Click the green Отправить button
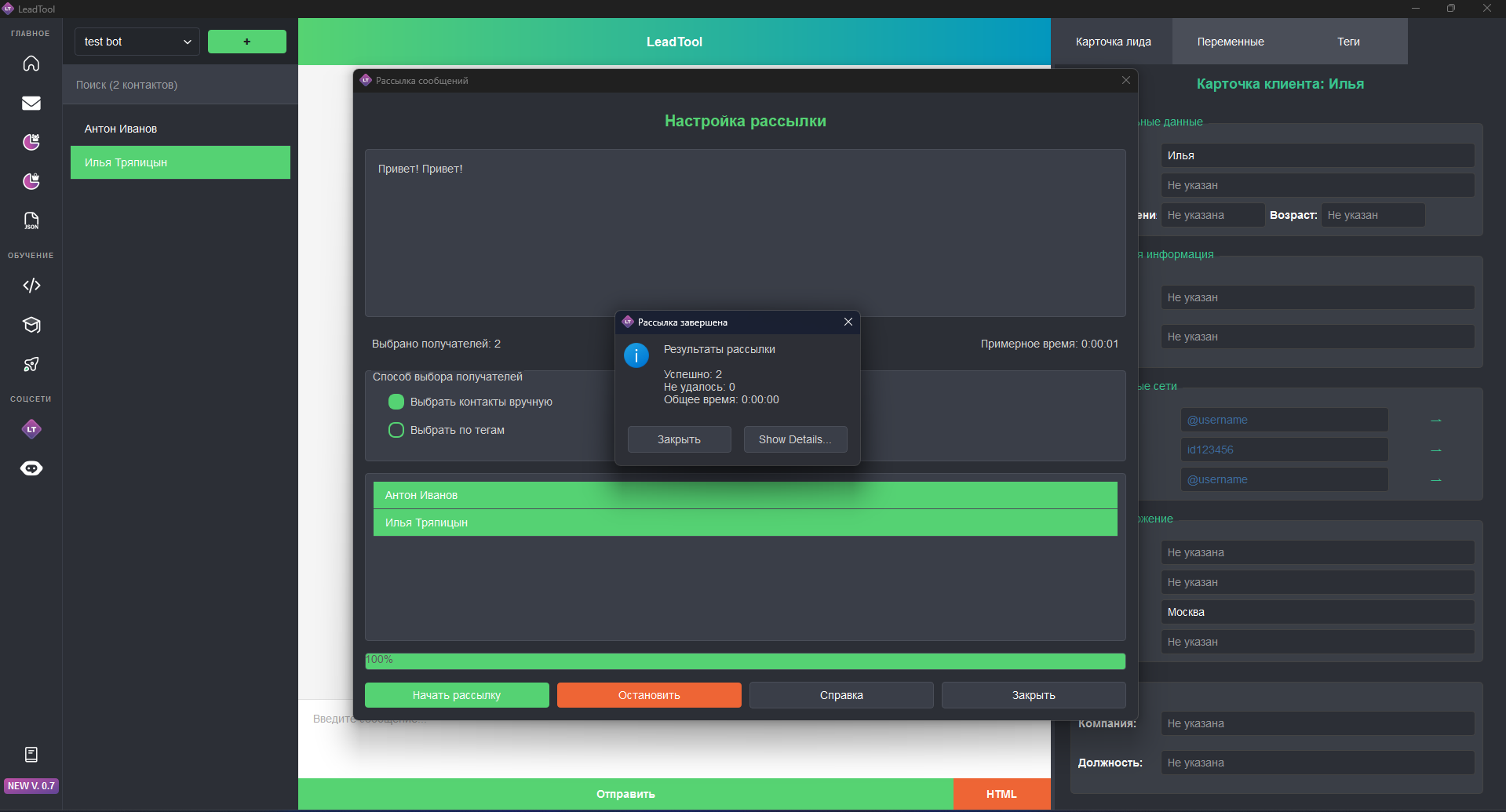Image resolution: width=1506 pixels, height=812 pixels. 625,794
